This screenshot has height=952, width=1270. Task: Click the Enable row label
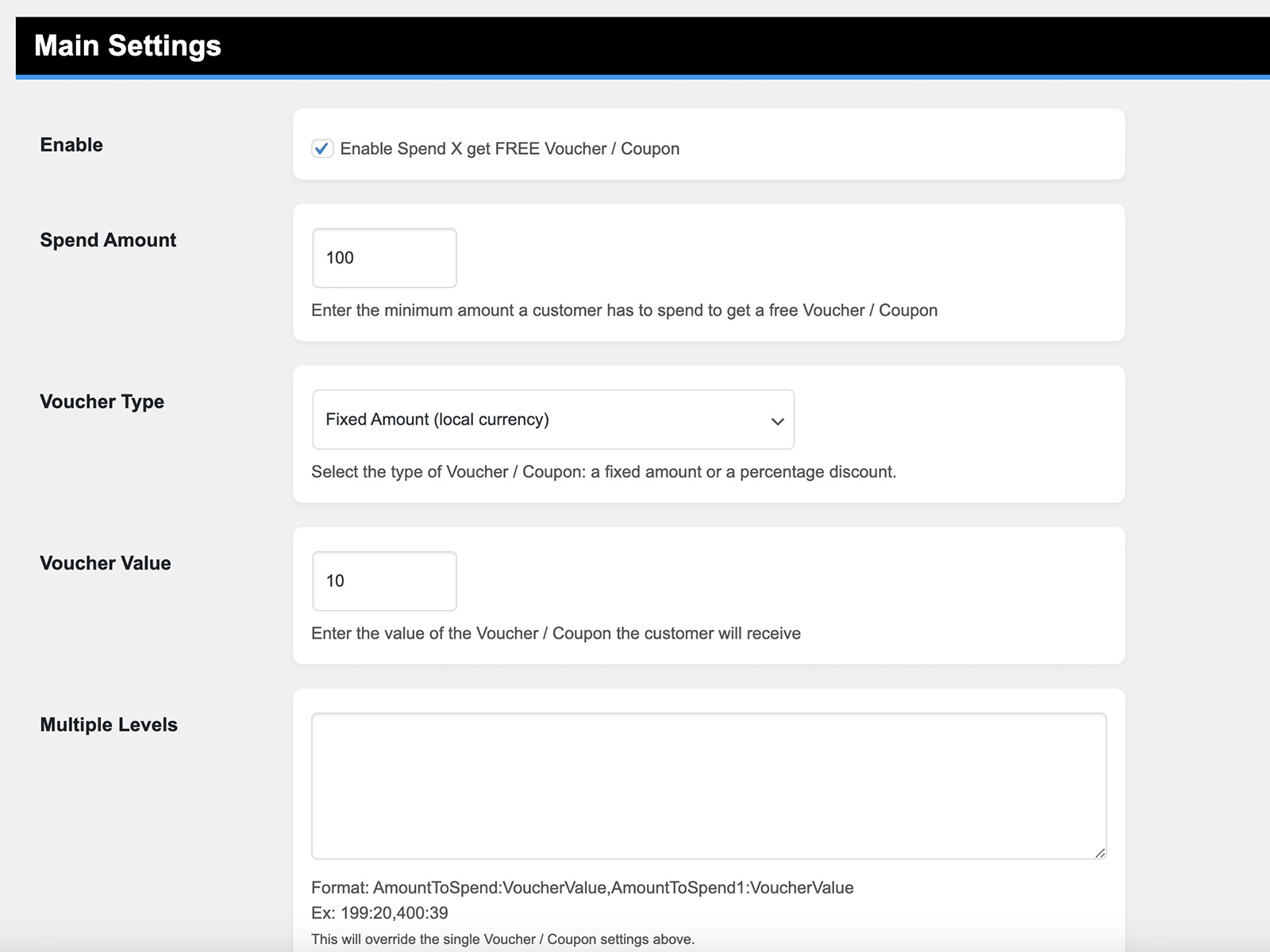pos(71,145)
